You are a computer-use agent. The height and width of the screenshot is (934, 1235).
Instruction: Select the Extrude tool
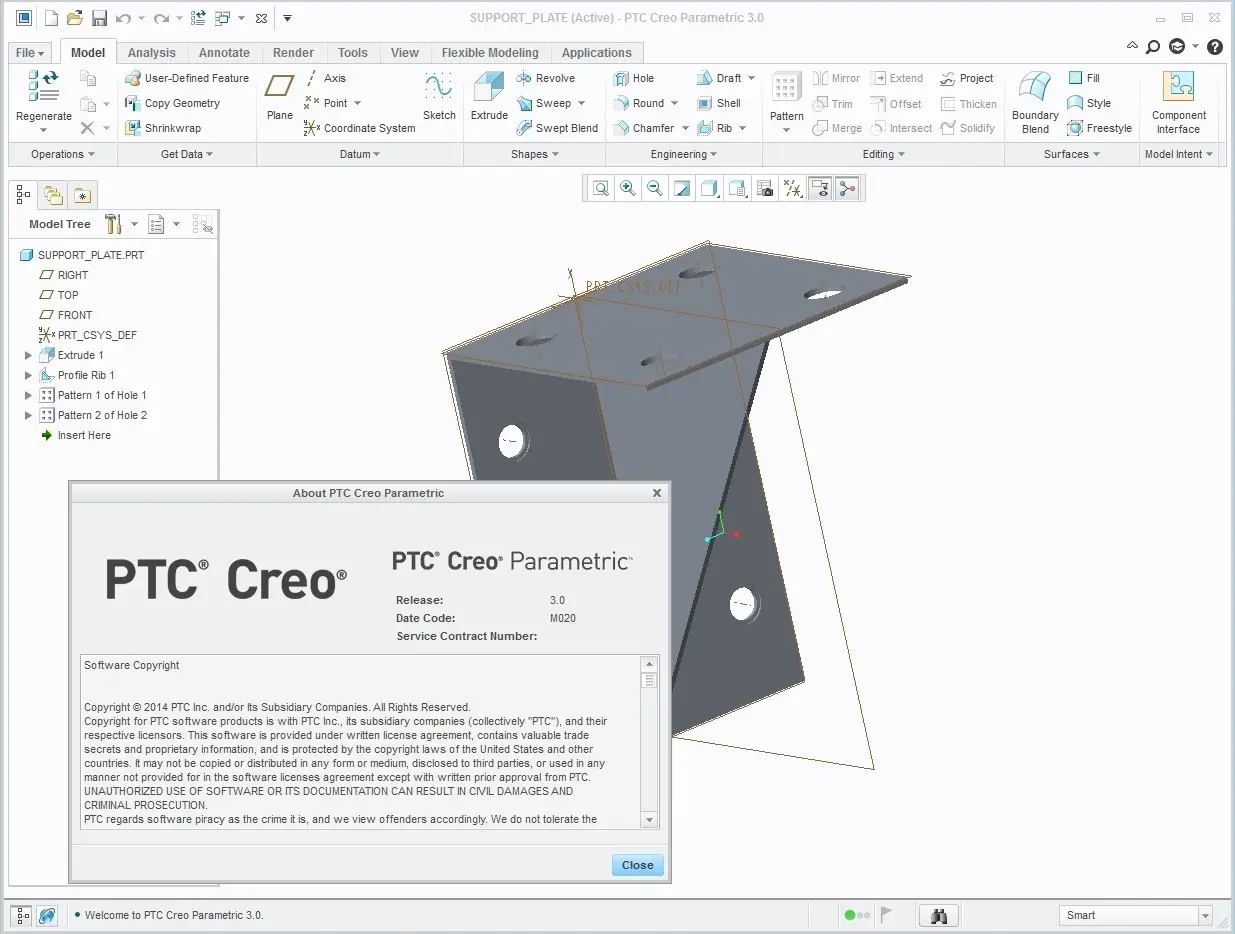489,96
